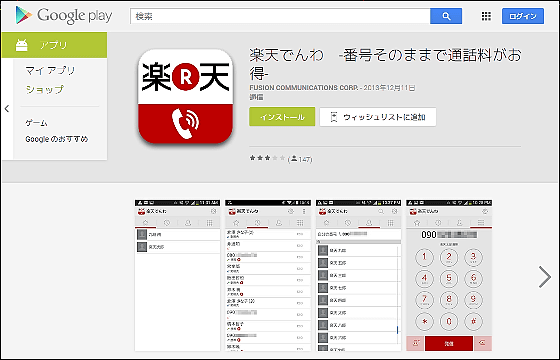
Task: Open FUSION COMMUNICATIONS CORP. developer link
Action: point(304,88)
